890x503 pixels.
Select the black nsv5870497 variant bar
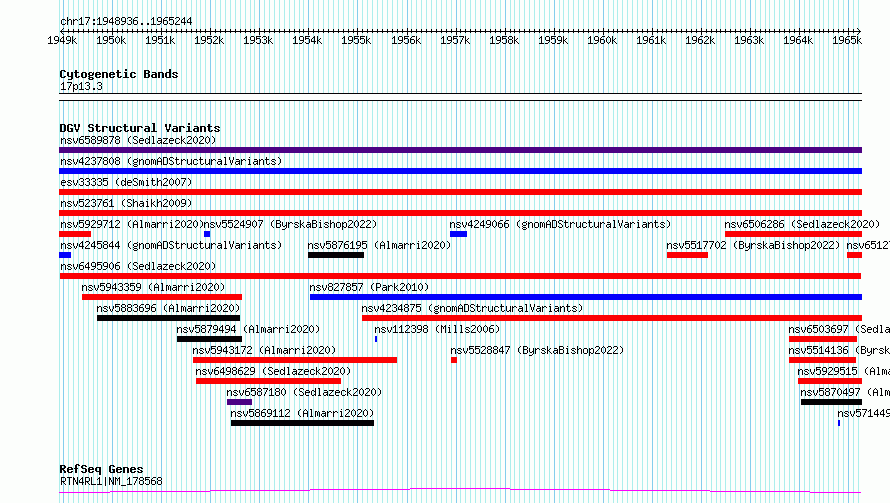click(832, 402)
